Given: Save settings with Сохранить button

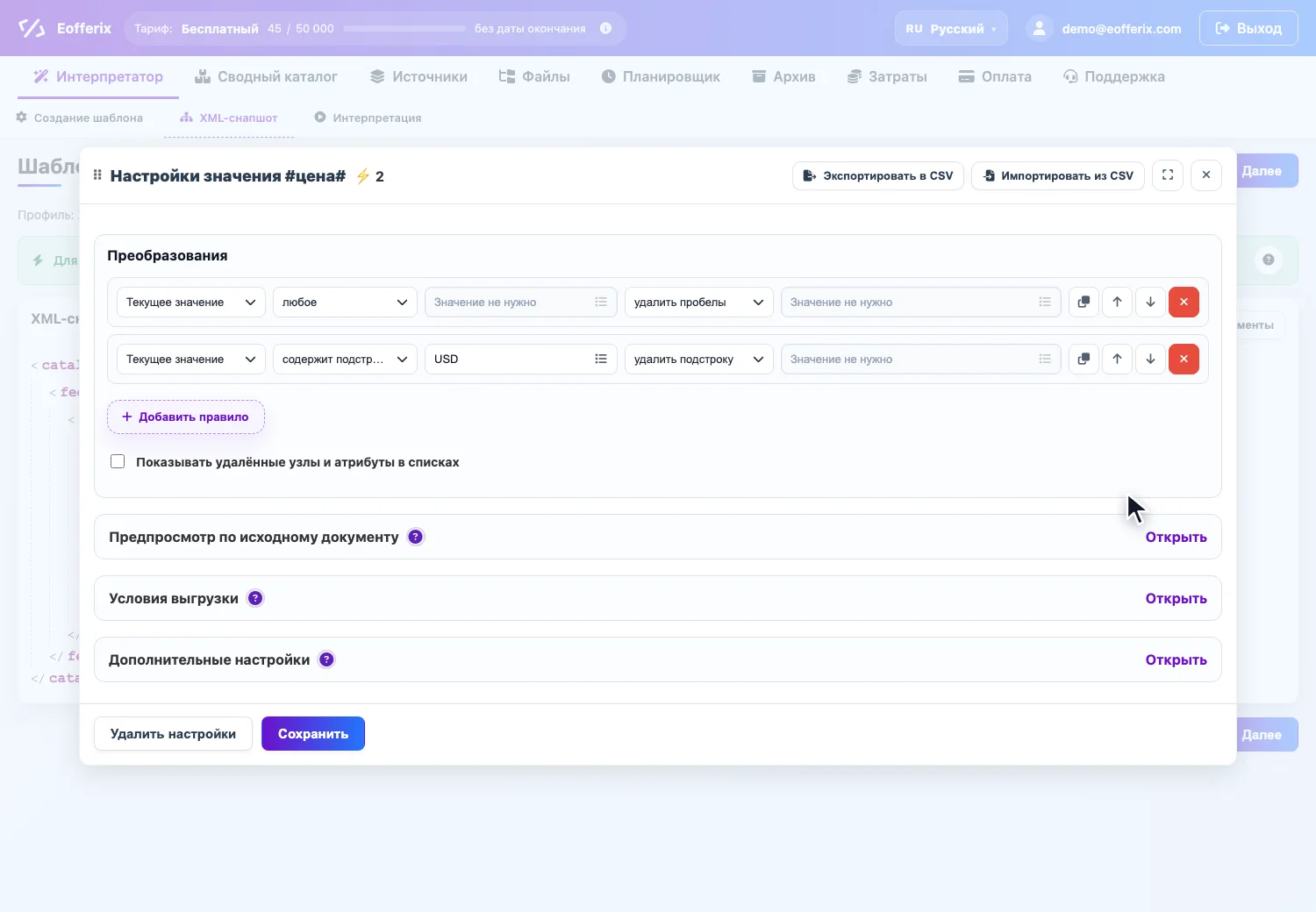Looking at the screenshot, I should coord(313,734).
